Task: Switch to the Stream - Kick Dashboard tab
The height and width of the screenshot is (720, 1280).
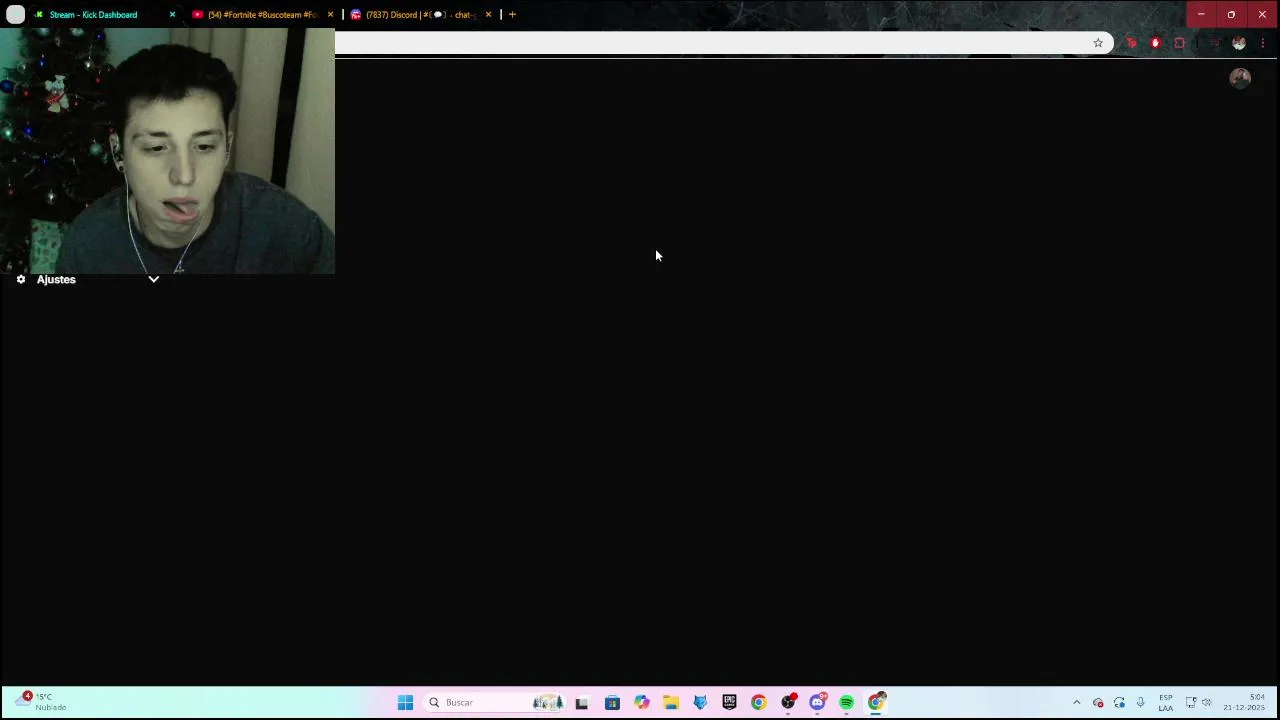Action: click(x=93, y=15)
